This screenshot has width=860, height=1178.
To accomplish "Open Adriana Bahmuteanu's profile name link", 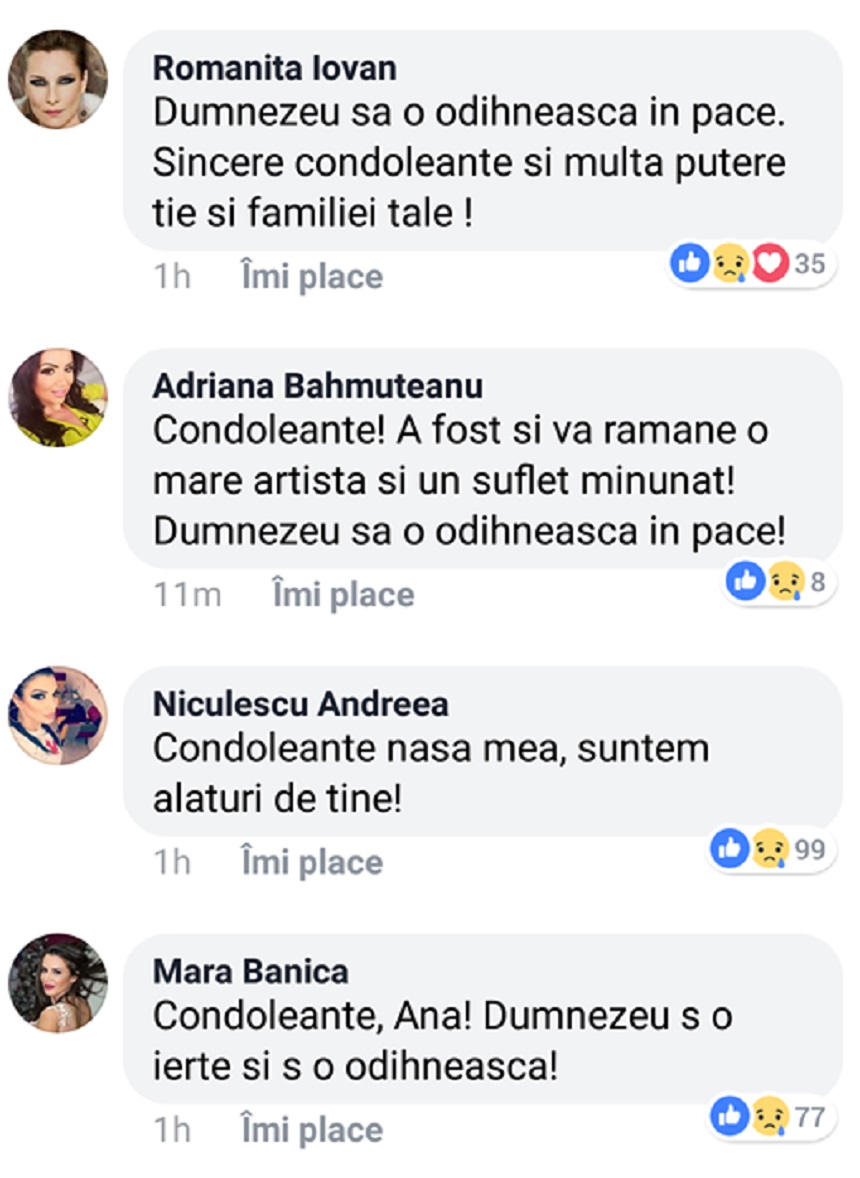I will 317,385.
